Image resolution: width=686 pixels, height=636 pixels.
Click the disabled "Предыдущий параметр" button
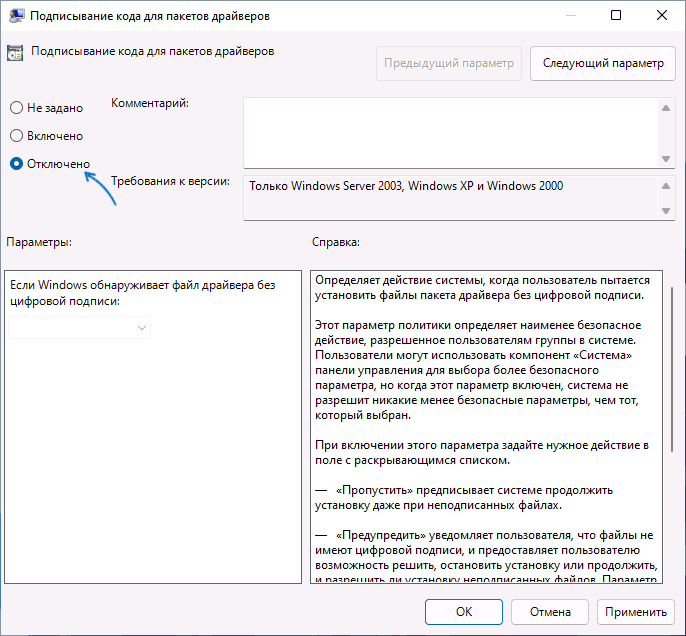[x=449, y=63]
